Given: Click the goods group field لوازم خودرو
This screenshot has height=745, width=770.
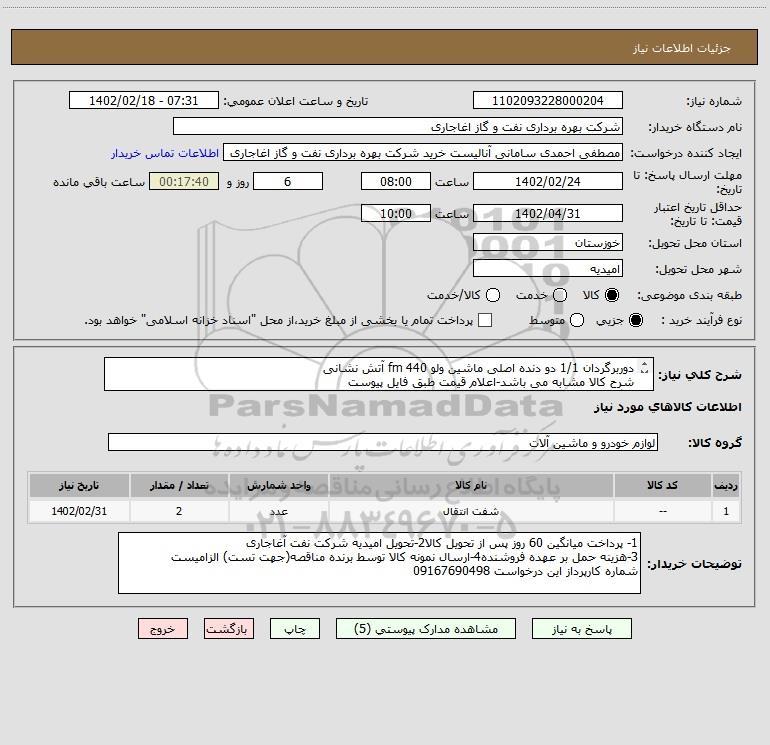Looking at the screenshot, I should click(x=383, y=442).
